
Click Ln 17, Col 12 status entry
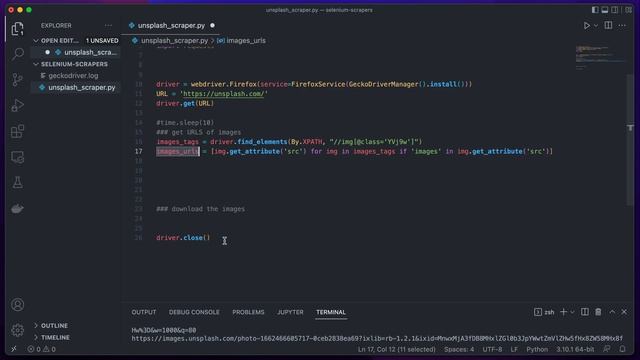point(396,349)
